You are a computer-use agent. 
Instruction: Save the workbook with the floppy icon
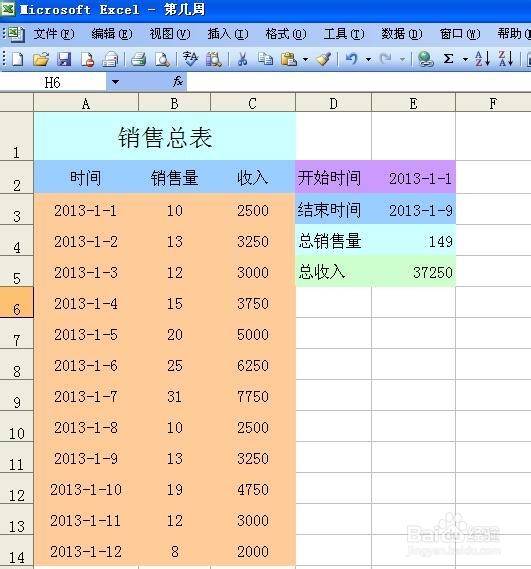64,59
